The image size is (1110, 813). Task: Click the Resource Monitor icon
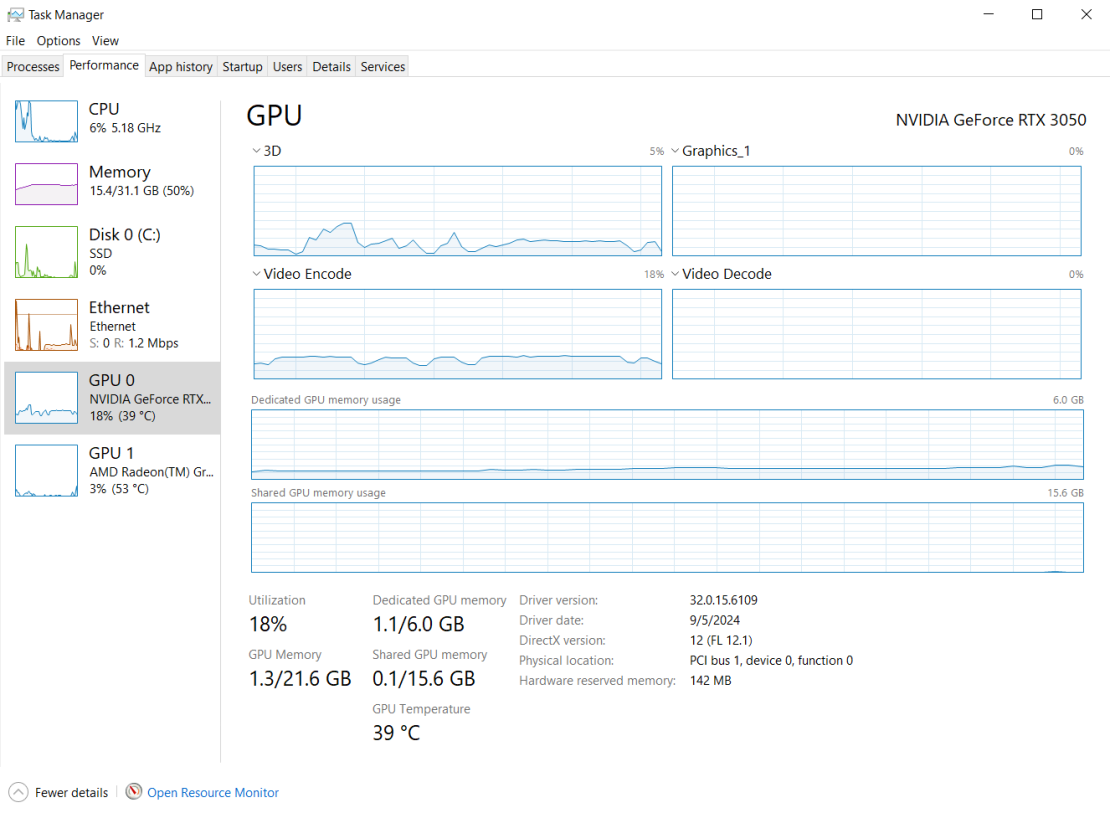tap(134, 792)
